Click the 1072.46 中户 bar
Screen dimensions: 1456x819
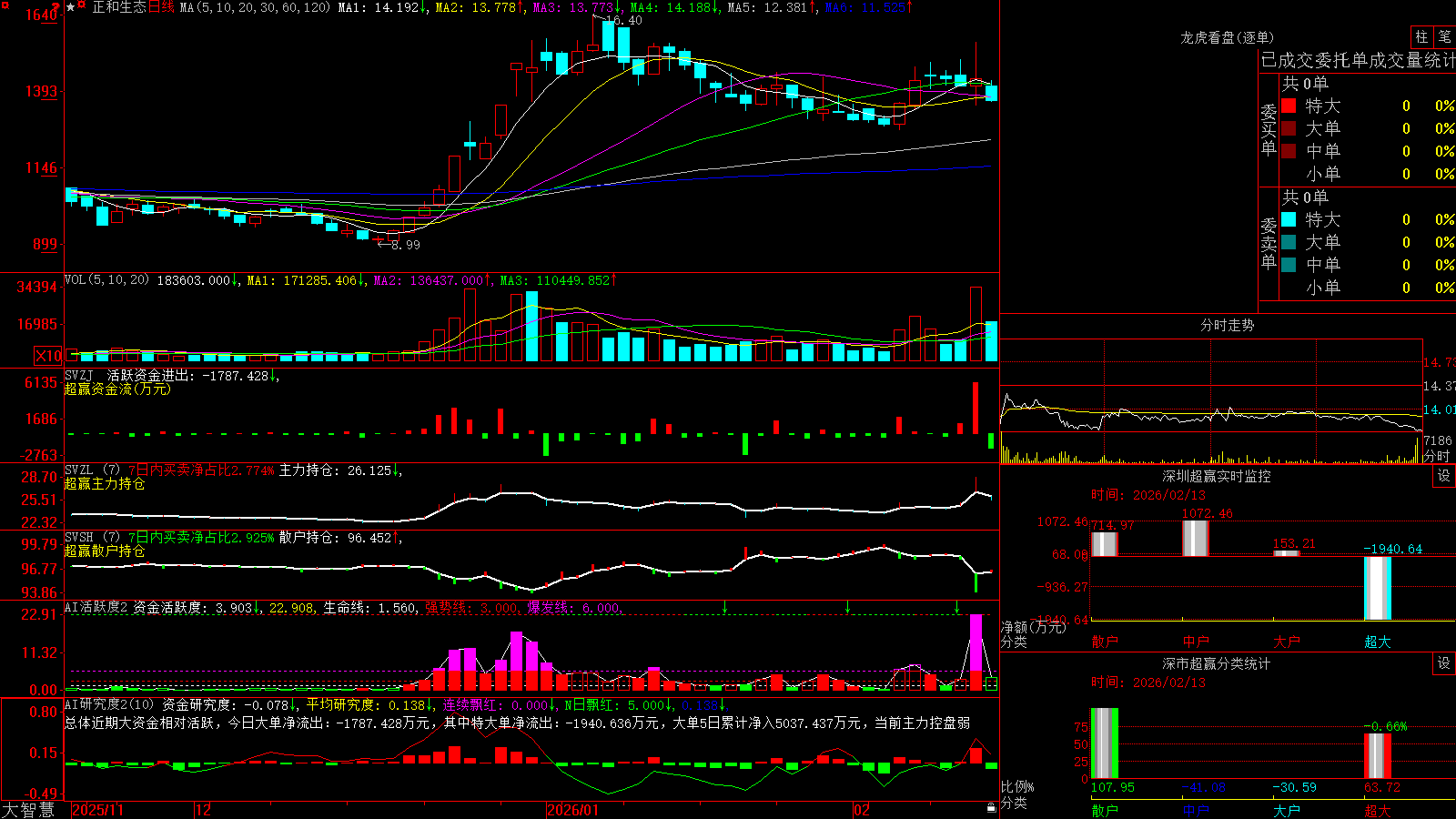pyautogui.click(x=1196, y=538)
